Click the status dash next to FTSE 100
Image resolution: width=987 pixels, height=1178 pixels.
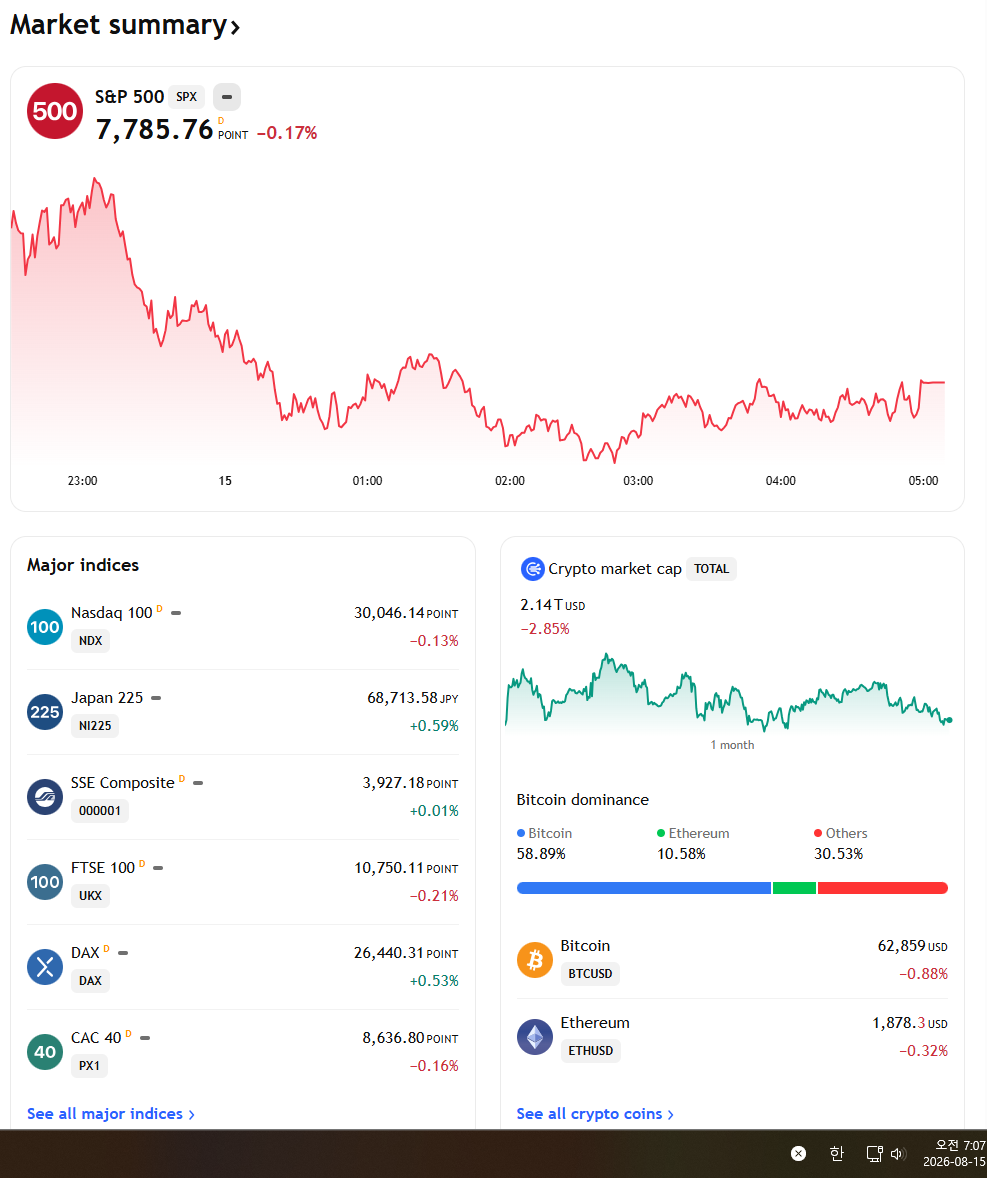pos(158,868)
